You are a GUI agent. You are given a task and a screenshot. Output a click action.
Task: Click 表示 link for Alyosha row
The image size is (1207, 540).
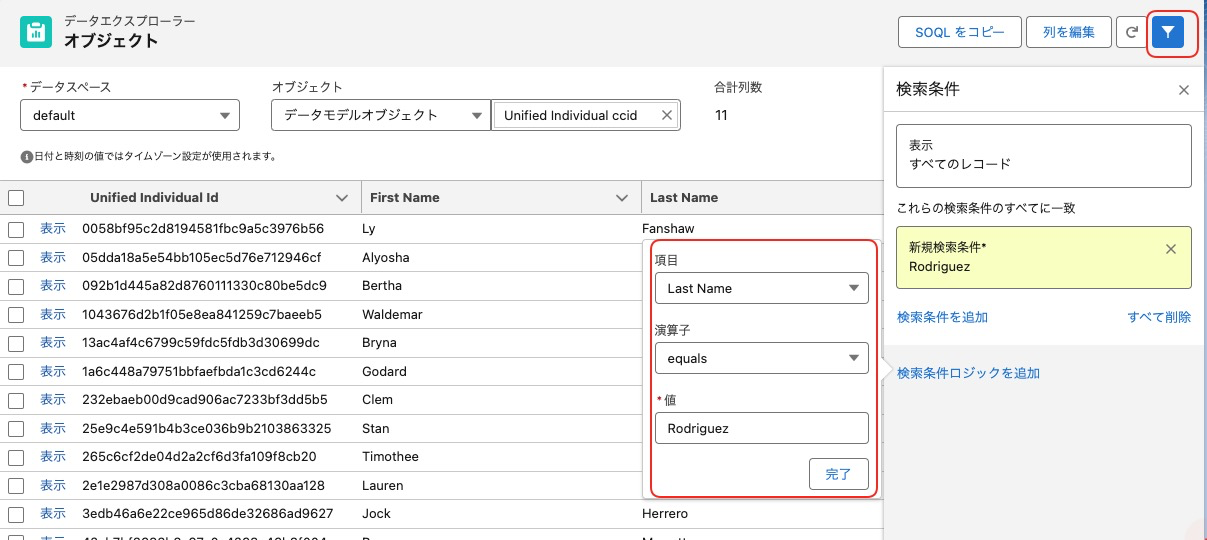click(53, 257)
